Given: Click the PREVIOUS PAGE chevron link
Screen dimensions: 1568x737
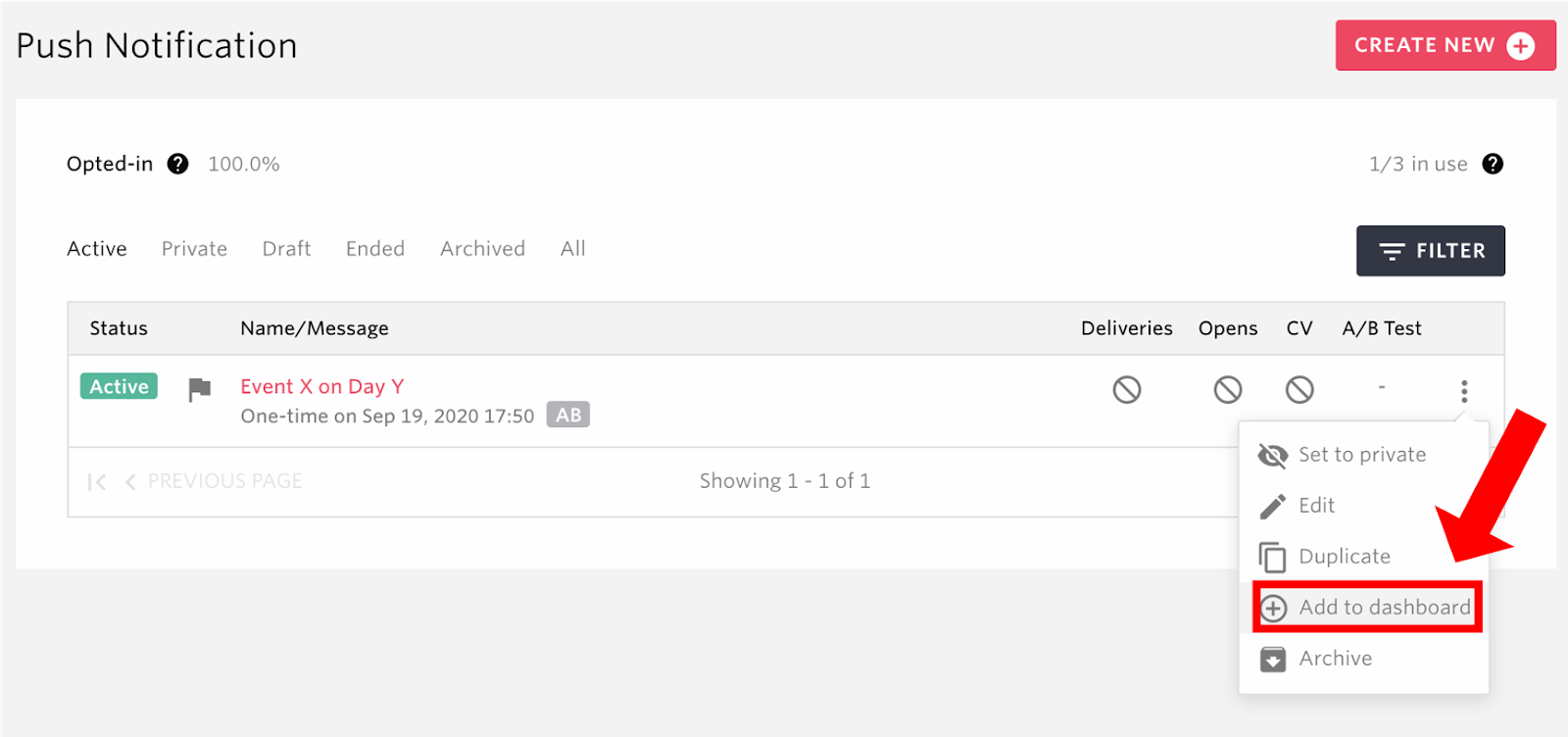Looking at the screenshot, I should [x=214, y=481].
